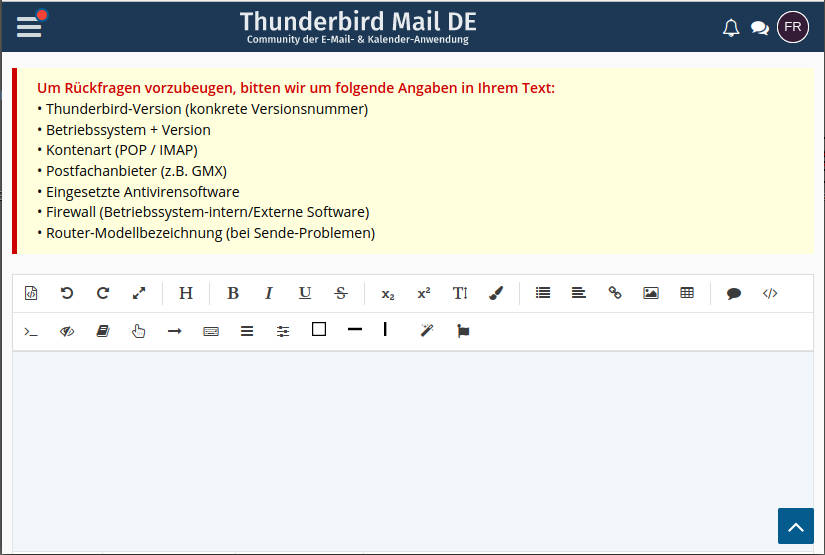Screen dimensions: 825x555
Task: Open the text alignment dropdown
Action: 579,293
